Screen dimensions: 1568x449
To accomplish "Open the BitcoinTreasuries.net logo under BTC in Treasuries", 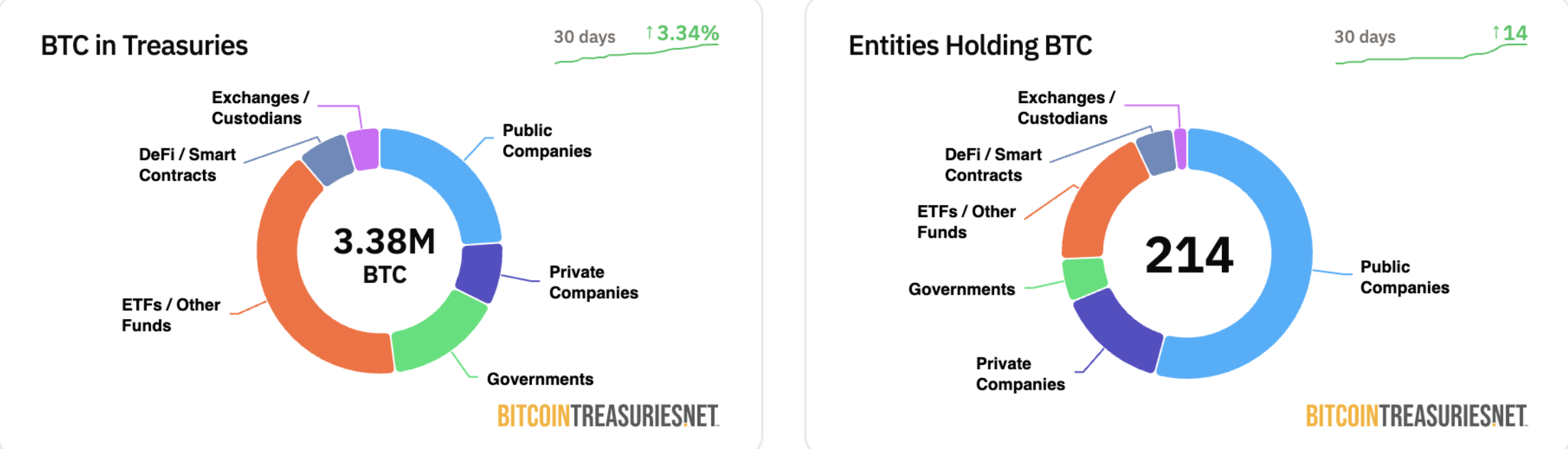I will [x=608, y=416].
